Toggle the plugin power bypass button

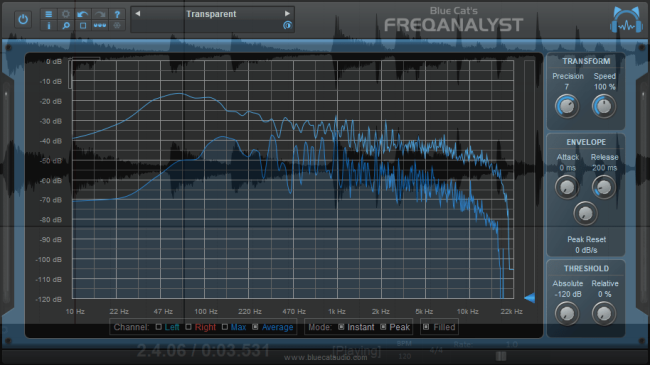coord(23,19)
